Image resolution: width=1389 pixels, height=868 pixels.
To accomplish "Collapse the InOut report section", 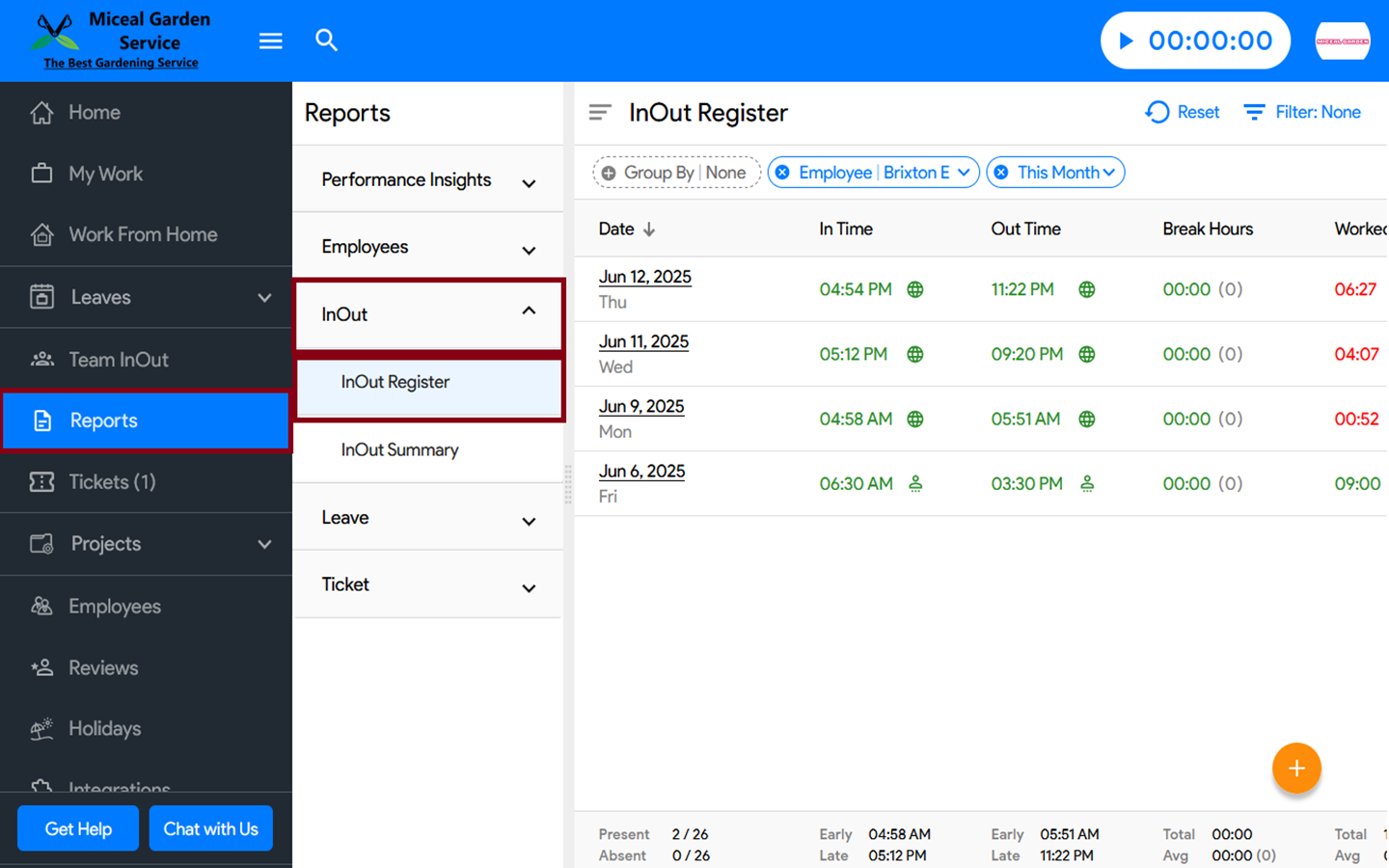I will (x=528, y=312).
